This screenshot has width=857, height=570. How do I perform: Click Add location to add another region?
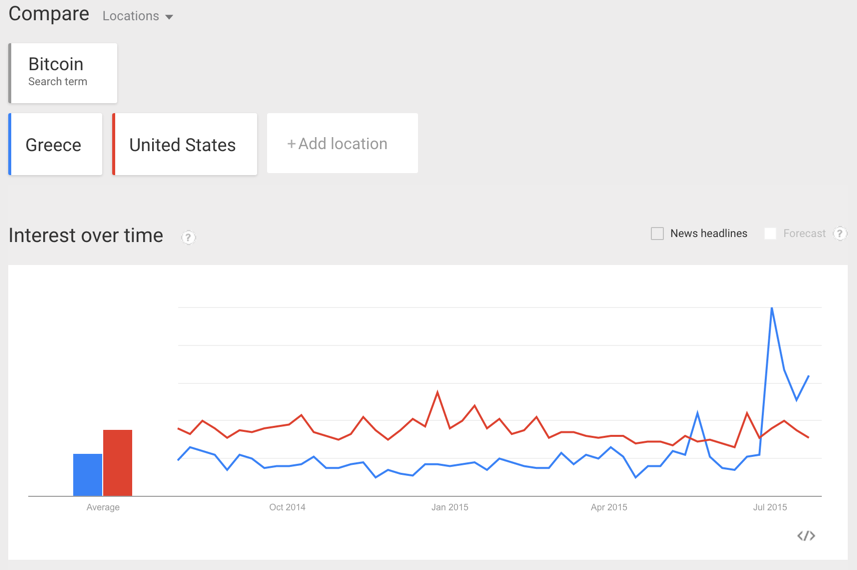click(x=342, y=144)
